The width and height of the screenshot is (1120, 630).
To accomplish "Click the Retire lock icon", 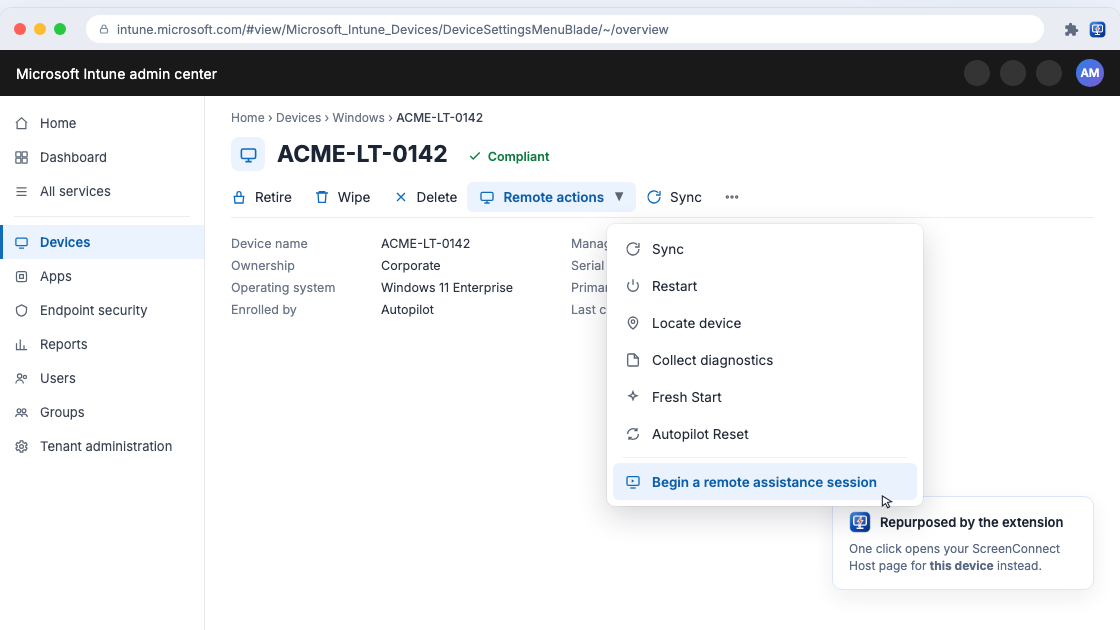I will (x=239, y=197).
